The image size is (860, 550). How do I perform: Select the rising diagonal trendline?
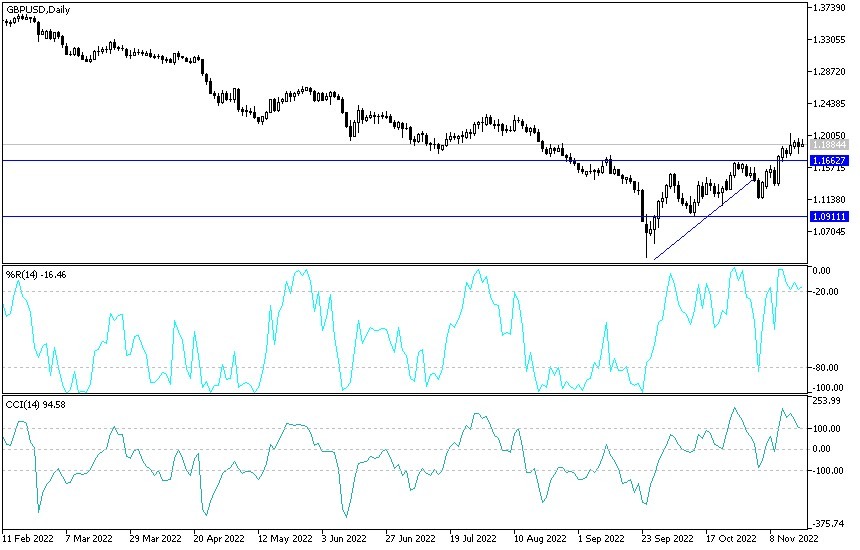point(705,219)
